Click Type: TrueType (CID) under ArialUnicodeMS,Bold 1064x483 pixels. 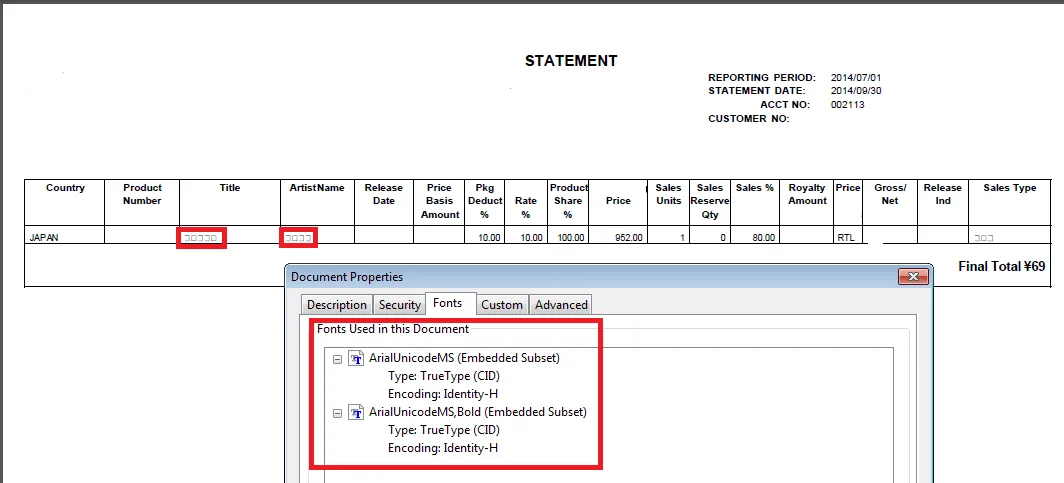(x=444, y=429)
